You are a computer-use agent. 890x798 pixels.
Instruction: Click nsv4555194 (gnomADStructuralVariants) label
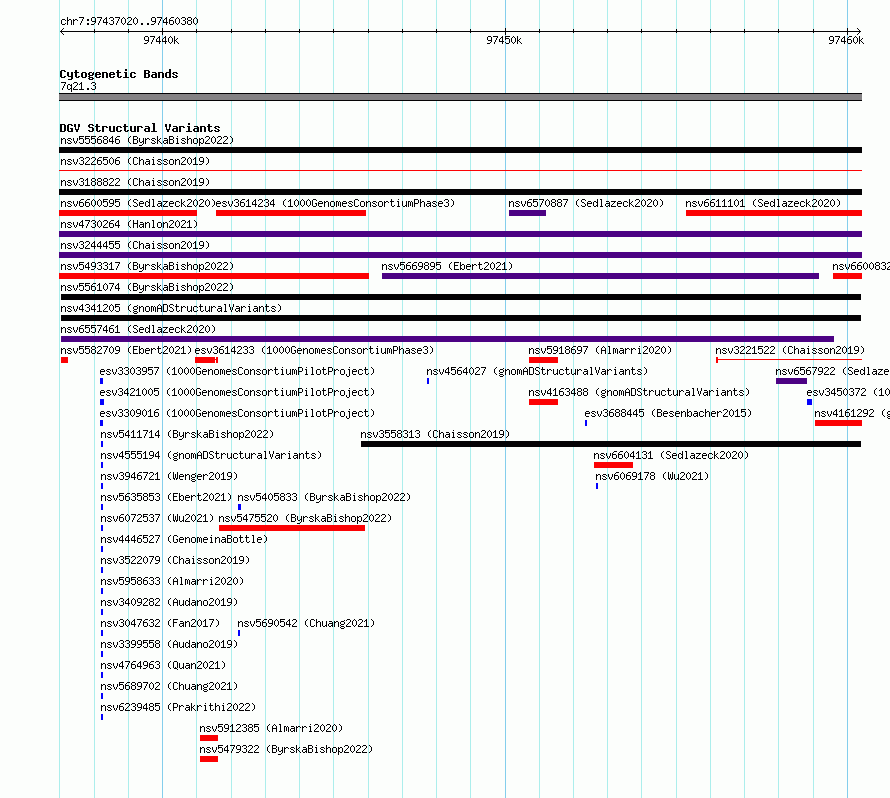pyautogui.click(x=211, y=455)
